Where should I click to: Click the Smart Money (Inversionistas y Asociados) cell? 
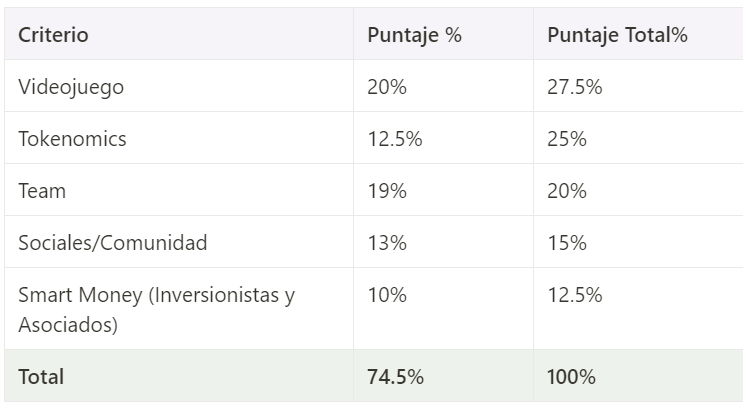pyautogui.click(x=157, y=310)
